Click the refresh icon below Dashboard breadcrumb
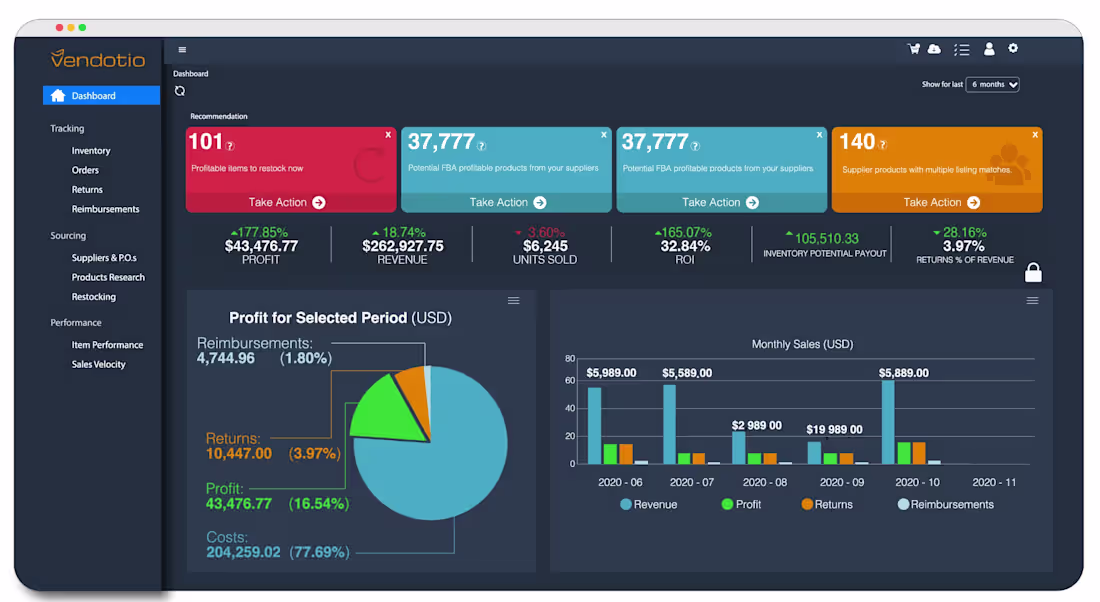The image size is (1100, 602). point(180,89)
